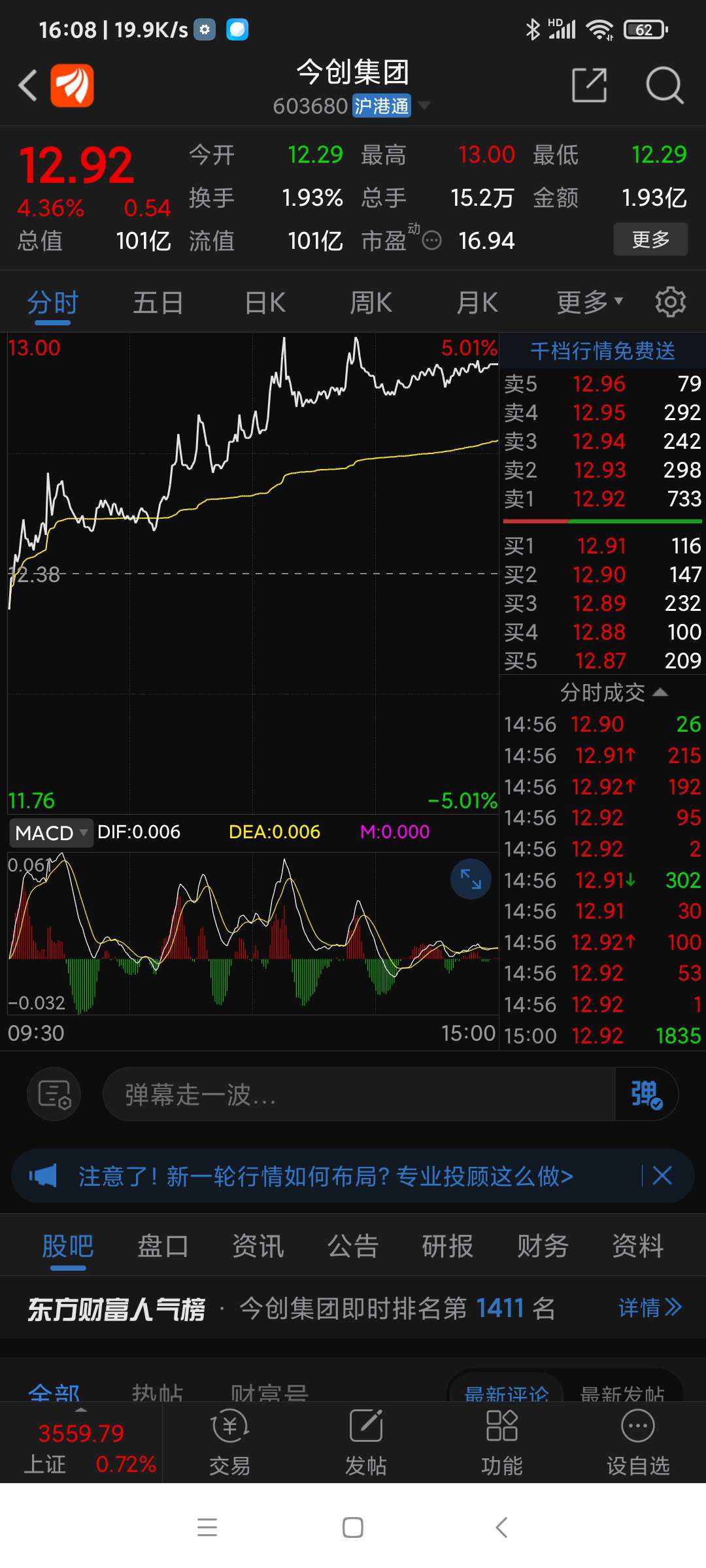The height and width of the screenshot is (1568, 706).
Task: Open danmaku list settings icon
Action: (x=54, y=1094)
